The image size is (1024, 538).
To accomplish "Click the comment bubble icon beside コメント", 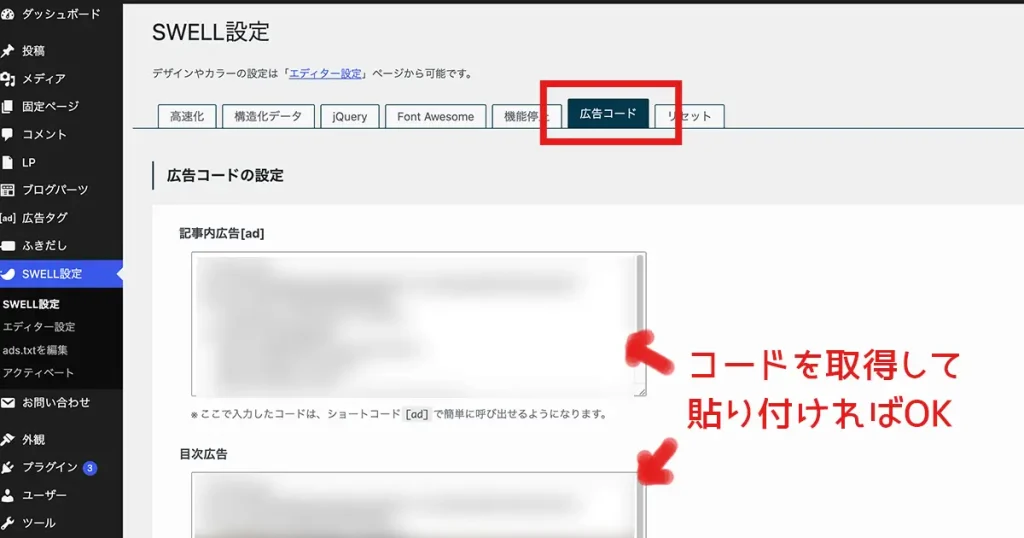I will tap(7, 134).
